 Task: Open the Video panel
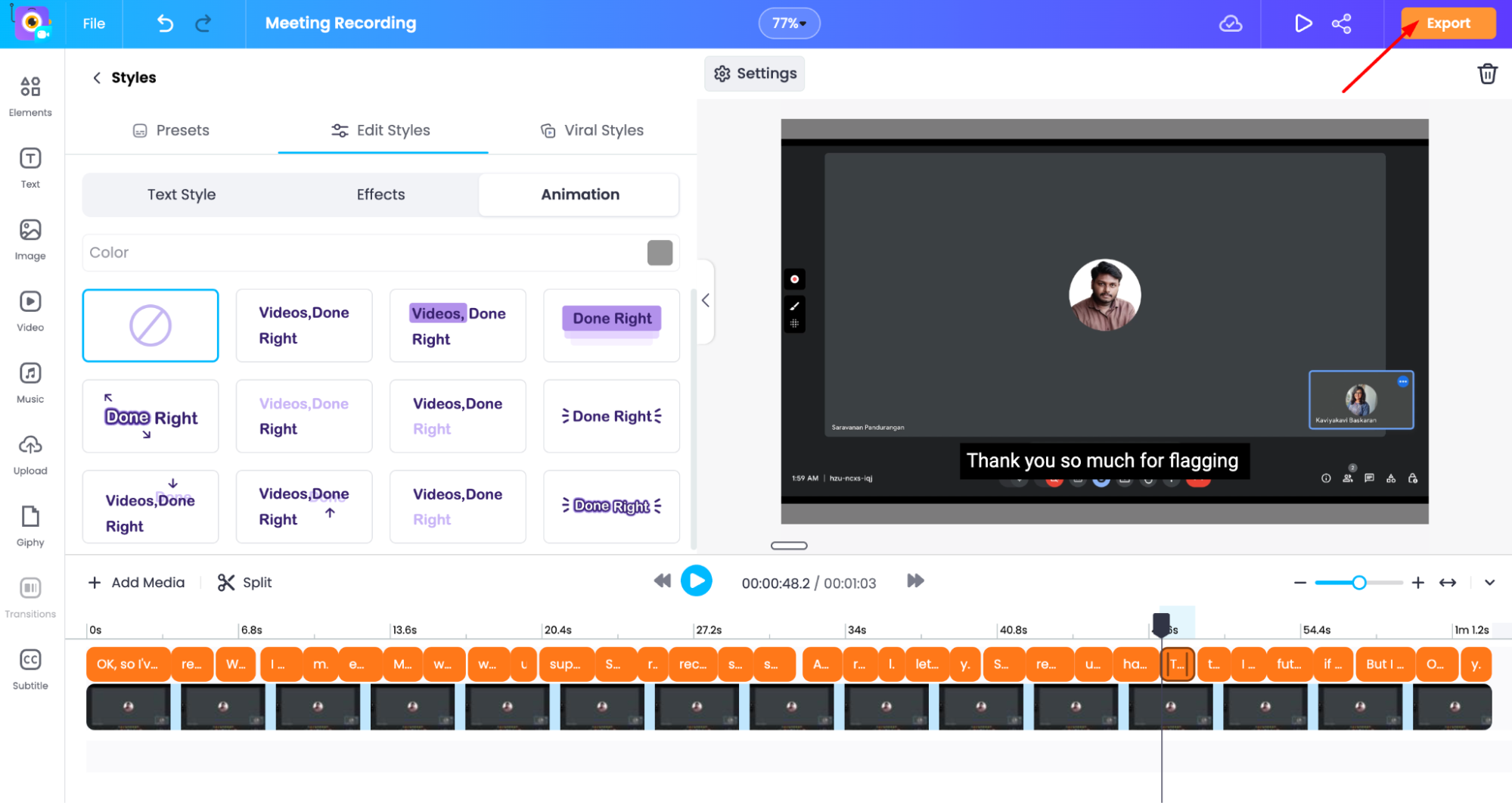coord(30,311)
